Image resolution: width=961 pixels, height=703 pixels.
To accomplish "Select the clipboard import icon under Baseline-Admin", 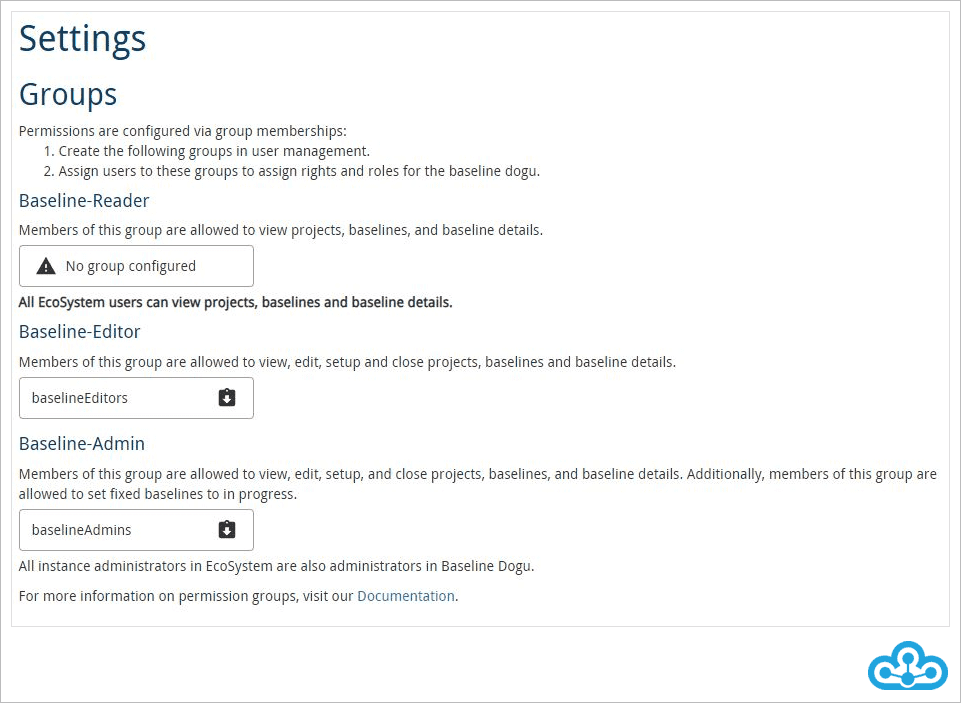I will pos(227,529).
